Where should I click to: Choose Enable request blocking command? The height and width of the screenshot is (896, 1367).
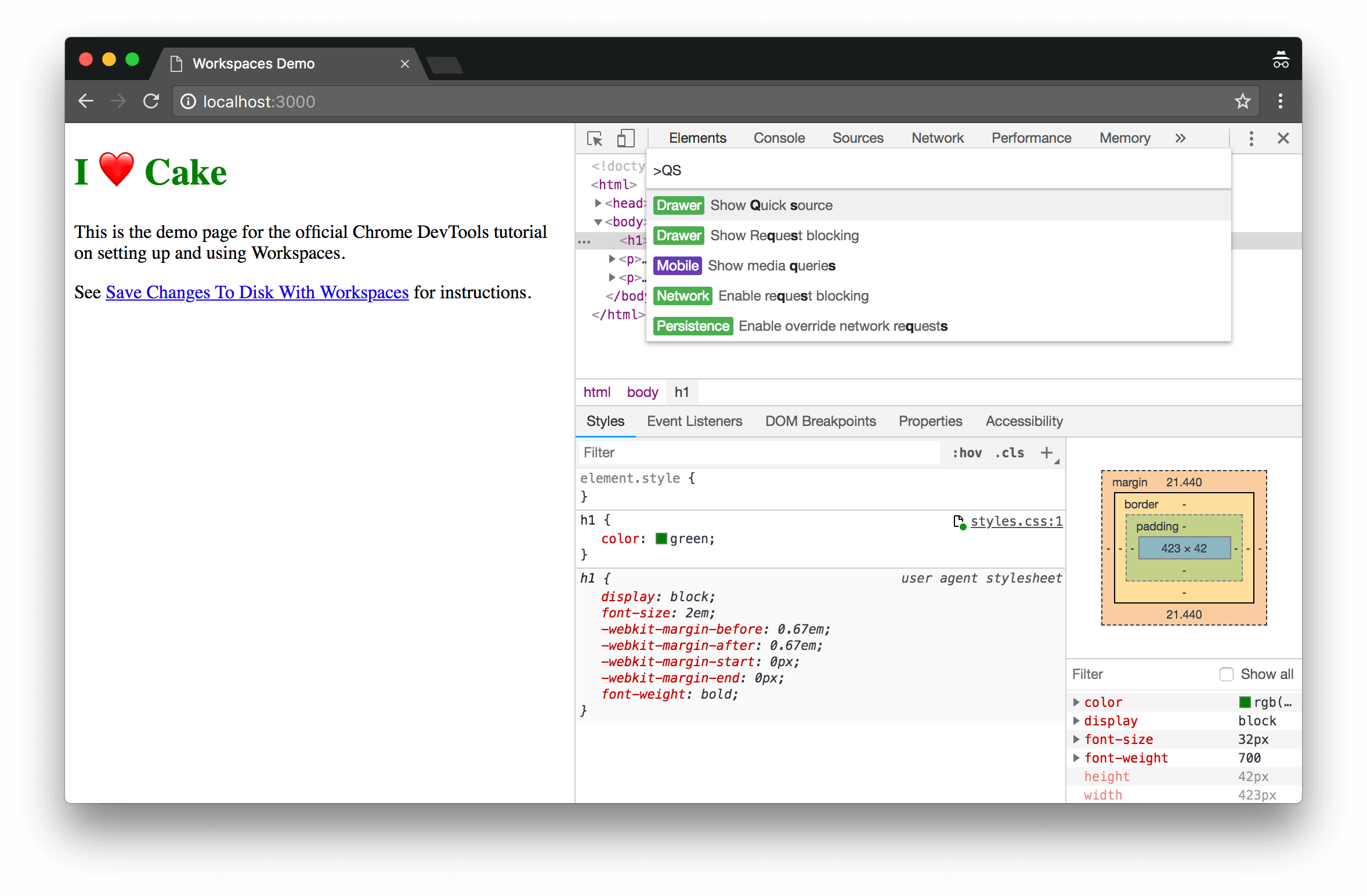coord(938,296)
